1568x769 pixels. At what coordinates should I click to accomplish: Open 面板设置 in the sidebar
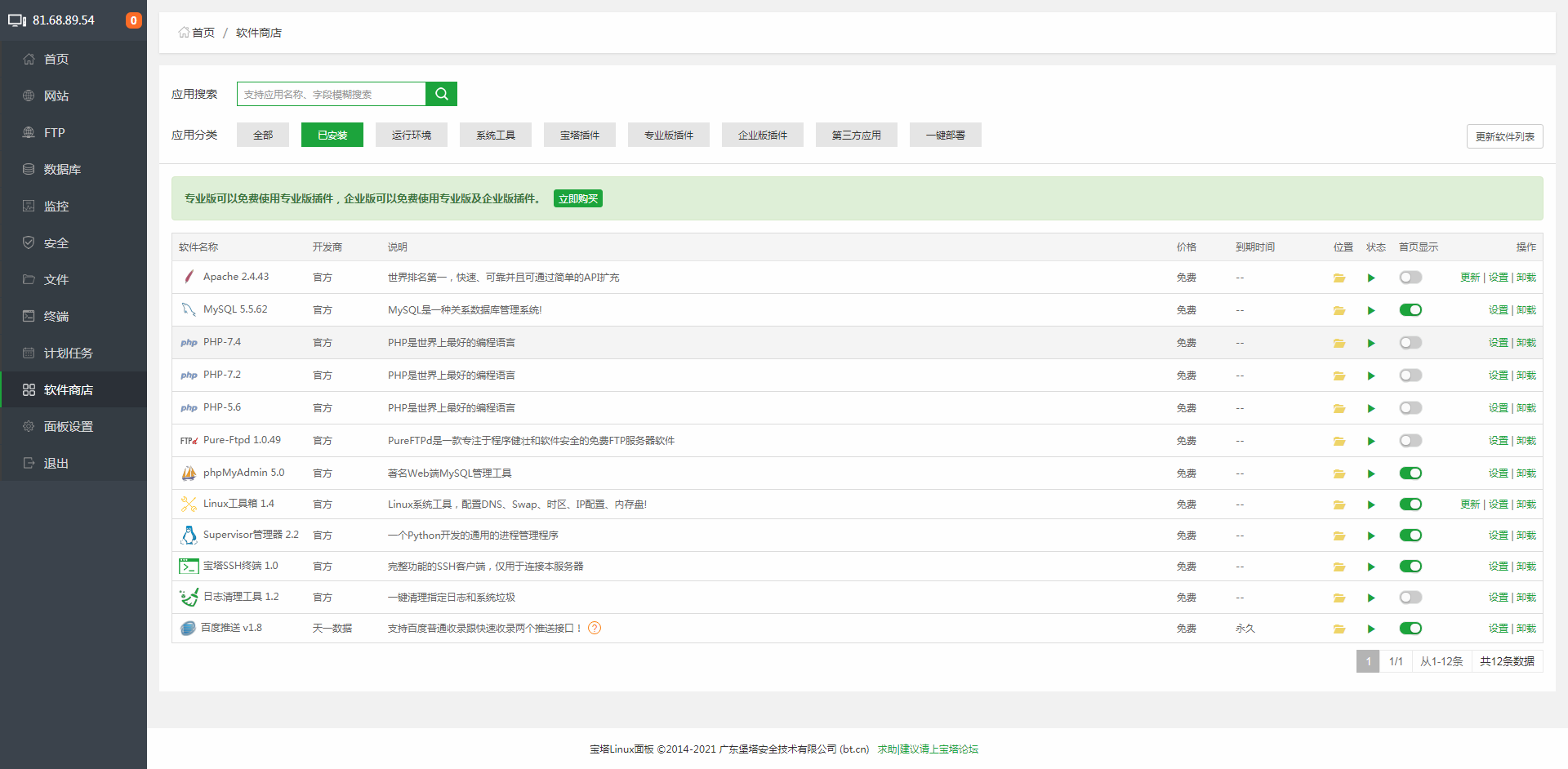pos(73,426)
